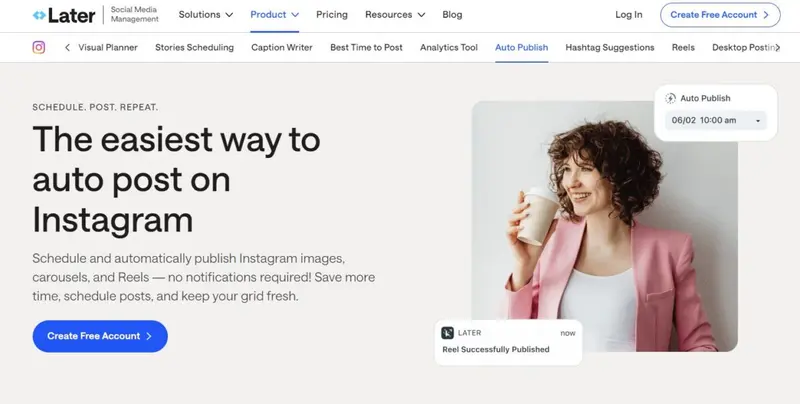Viewport: 800px width, 404px height.
Task: Open the Hashtag Suggestions tab
Action: (x=609, y=47)
